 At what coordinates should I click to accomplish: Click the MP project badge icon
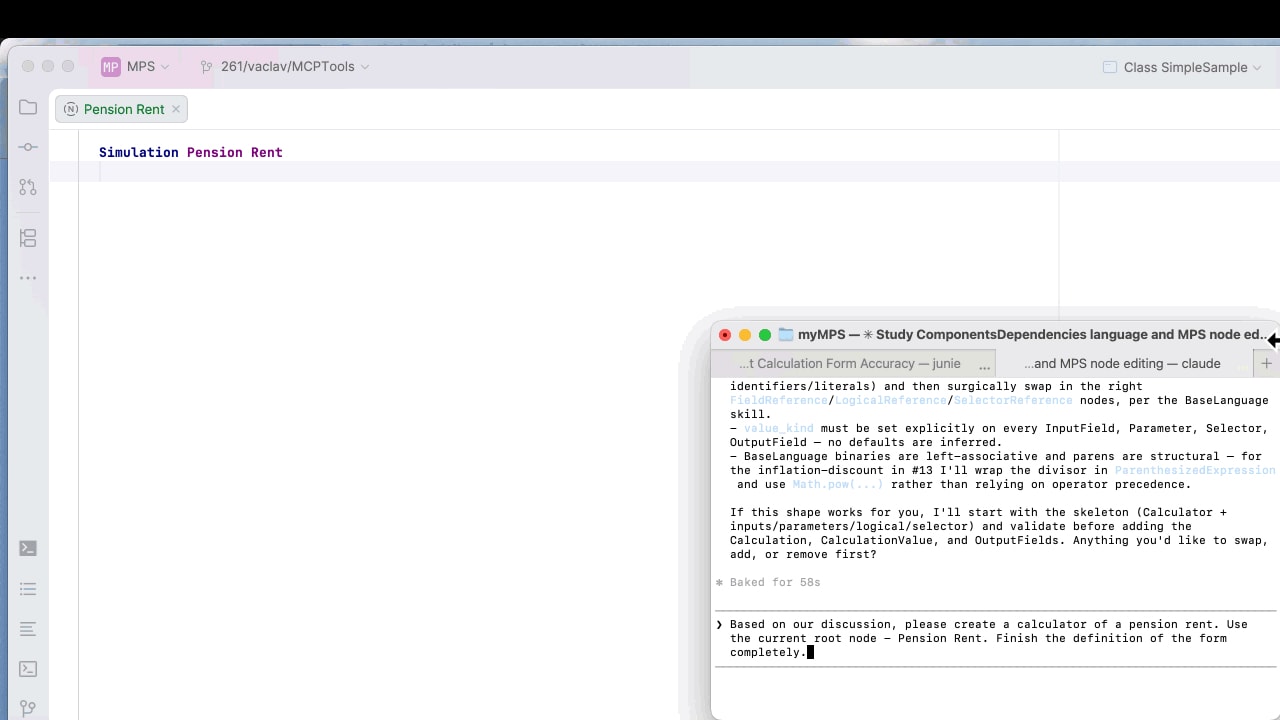click(110, 67)
